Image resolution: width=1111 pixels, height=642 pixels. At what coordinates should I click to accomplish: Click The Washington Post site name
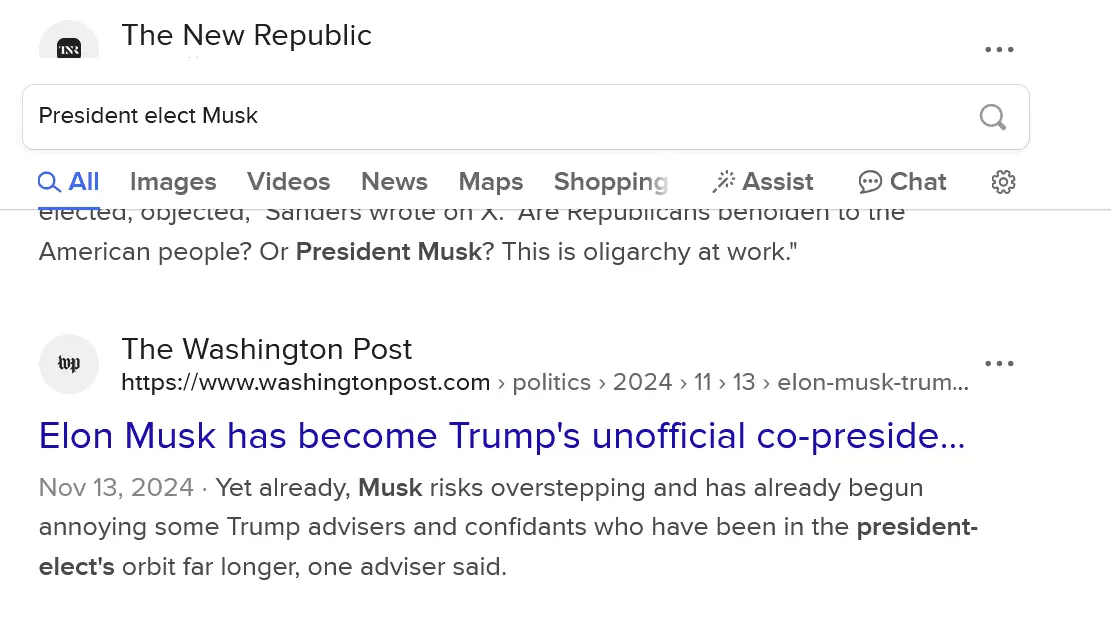click(266, 349)
